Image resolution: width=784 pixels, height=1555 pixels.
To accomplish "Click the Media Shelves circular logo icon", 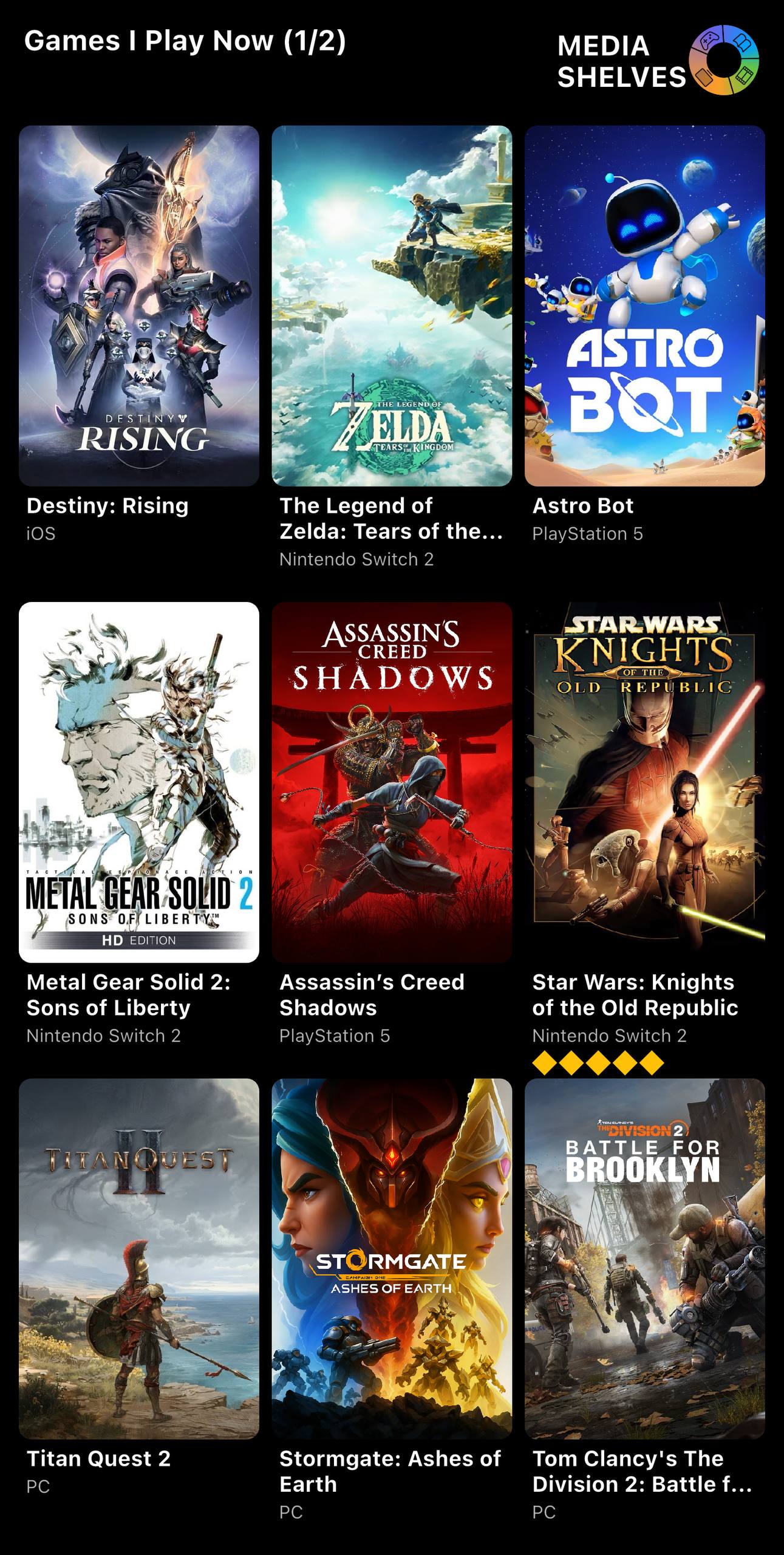I will click(724, 60).
